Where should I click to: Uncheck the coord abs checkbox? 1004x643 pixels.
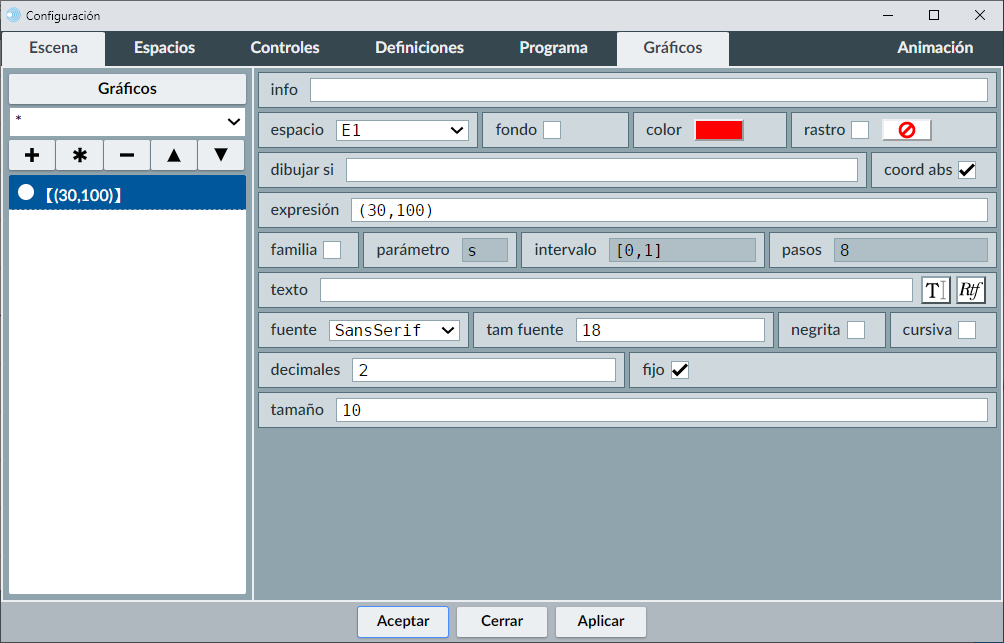(966, 170)
